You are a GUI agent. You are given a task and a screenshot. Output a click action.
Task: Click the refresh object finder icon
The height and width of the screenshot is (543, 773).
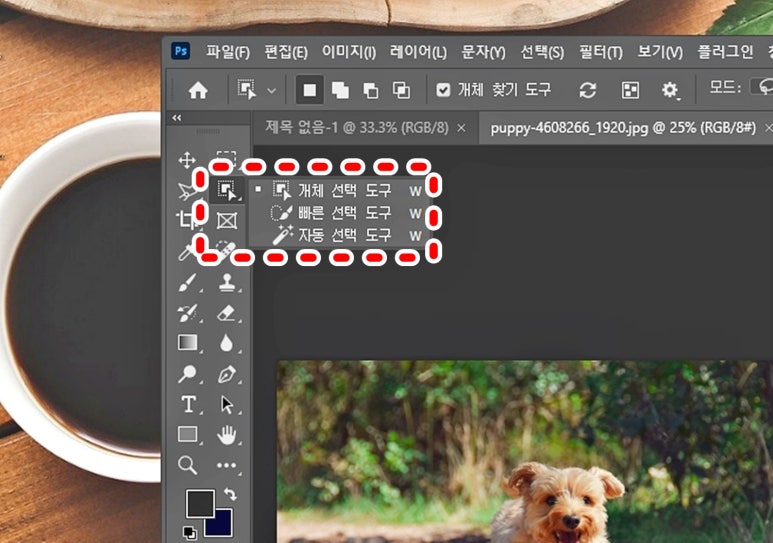coord(588,90)
